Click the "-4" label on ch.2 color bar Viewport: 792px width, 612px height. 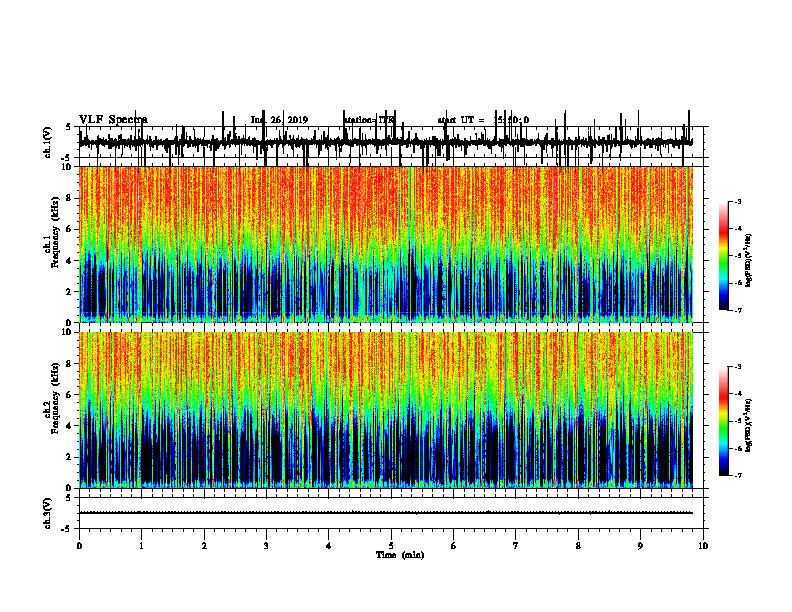tap(737, 394)
